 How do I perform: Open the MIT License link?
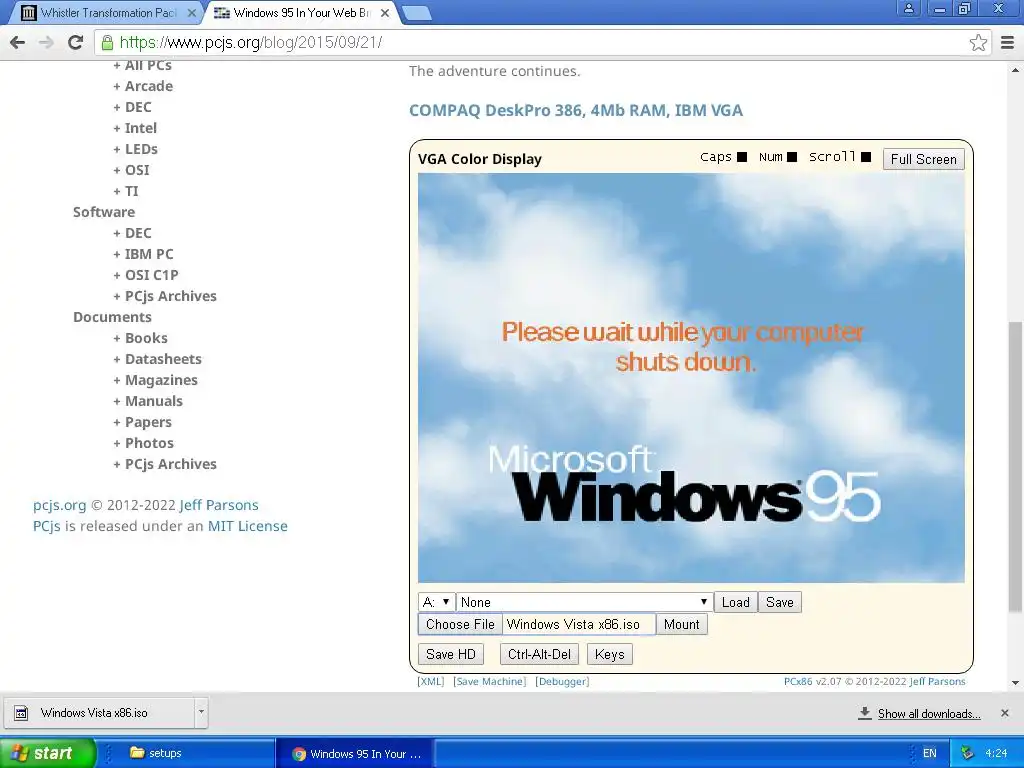[x=248, y=526]
